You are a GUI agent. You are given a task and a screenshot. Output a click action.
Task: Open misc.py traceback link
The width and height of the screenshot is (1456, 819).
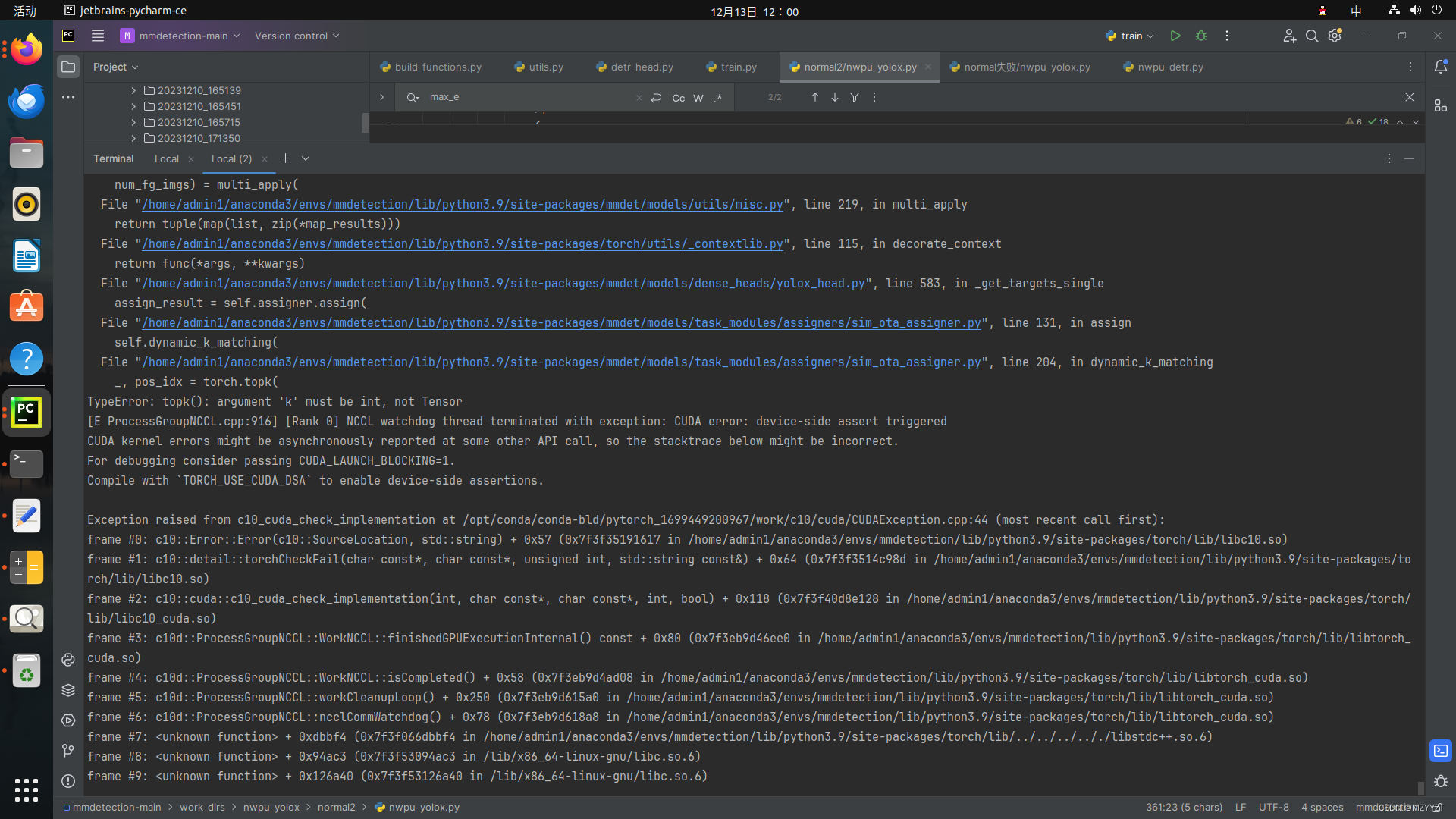[463, 205]
